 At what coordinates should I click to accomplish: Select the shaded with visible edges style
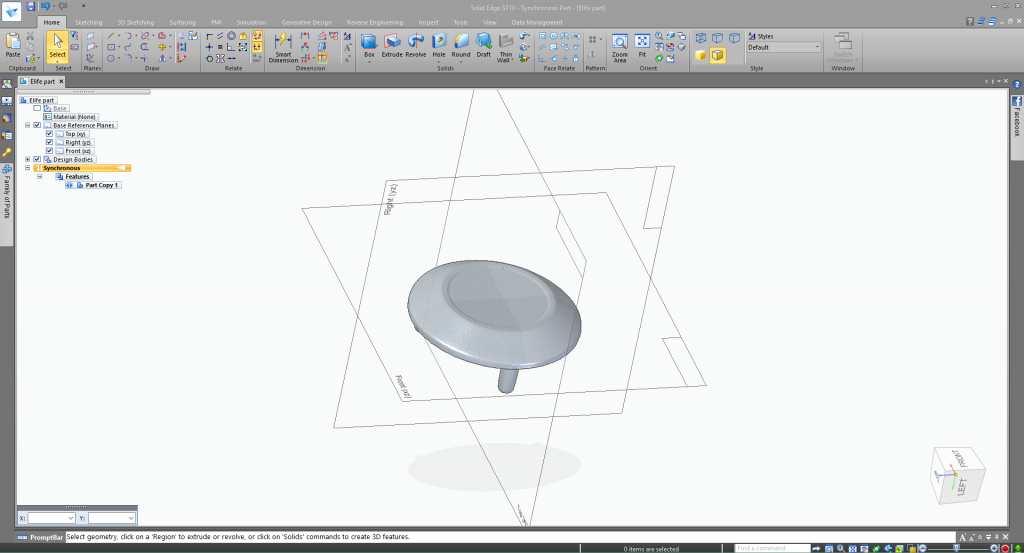[x=718, y=55]
